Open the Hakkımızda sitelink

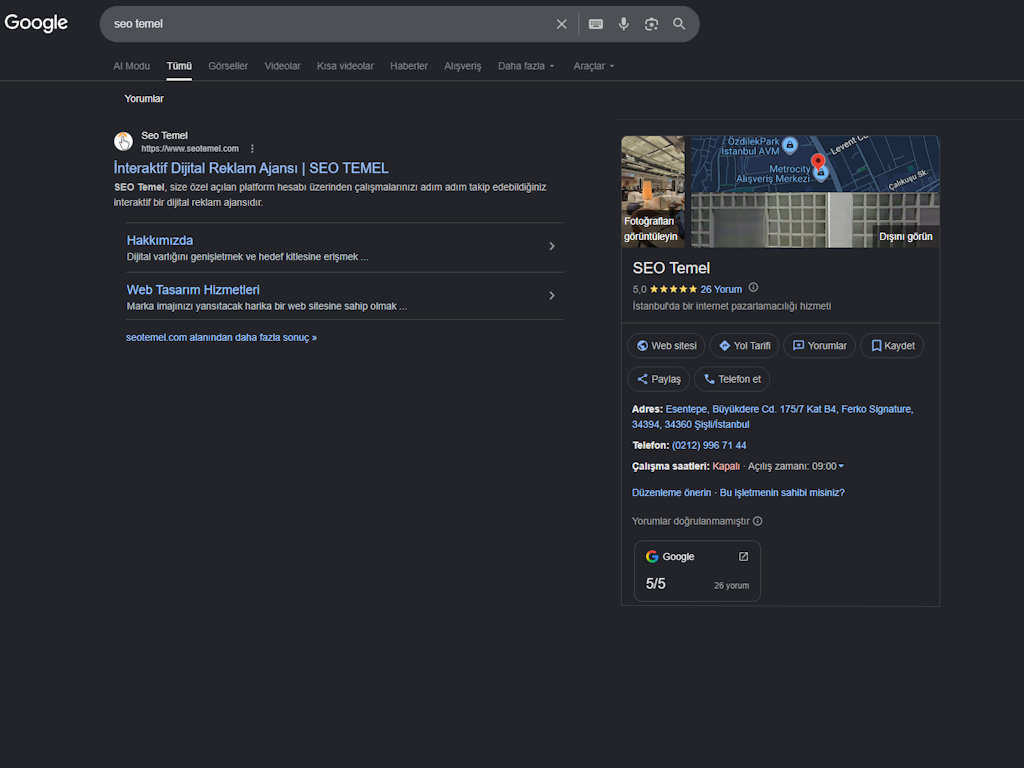[x=159, y=240]
